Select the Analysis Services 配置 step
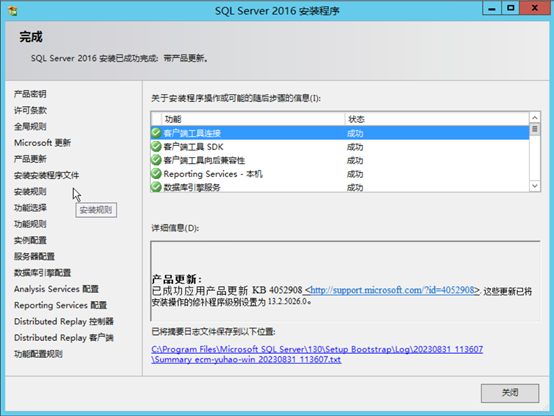This screenshot has height=416, width=554. [56, 289]
